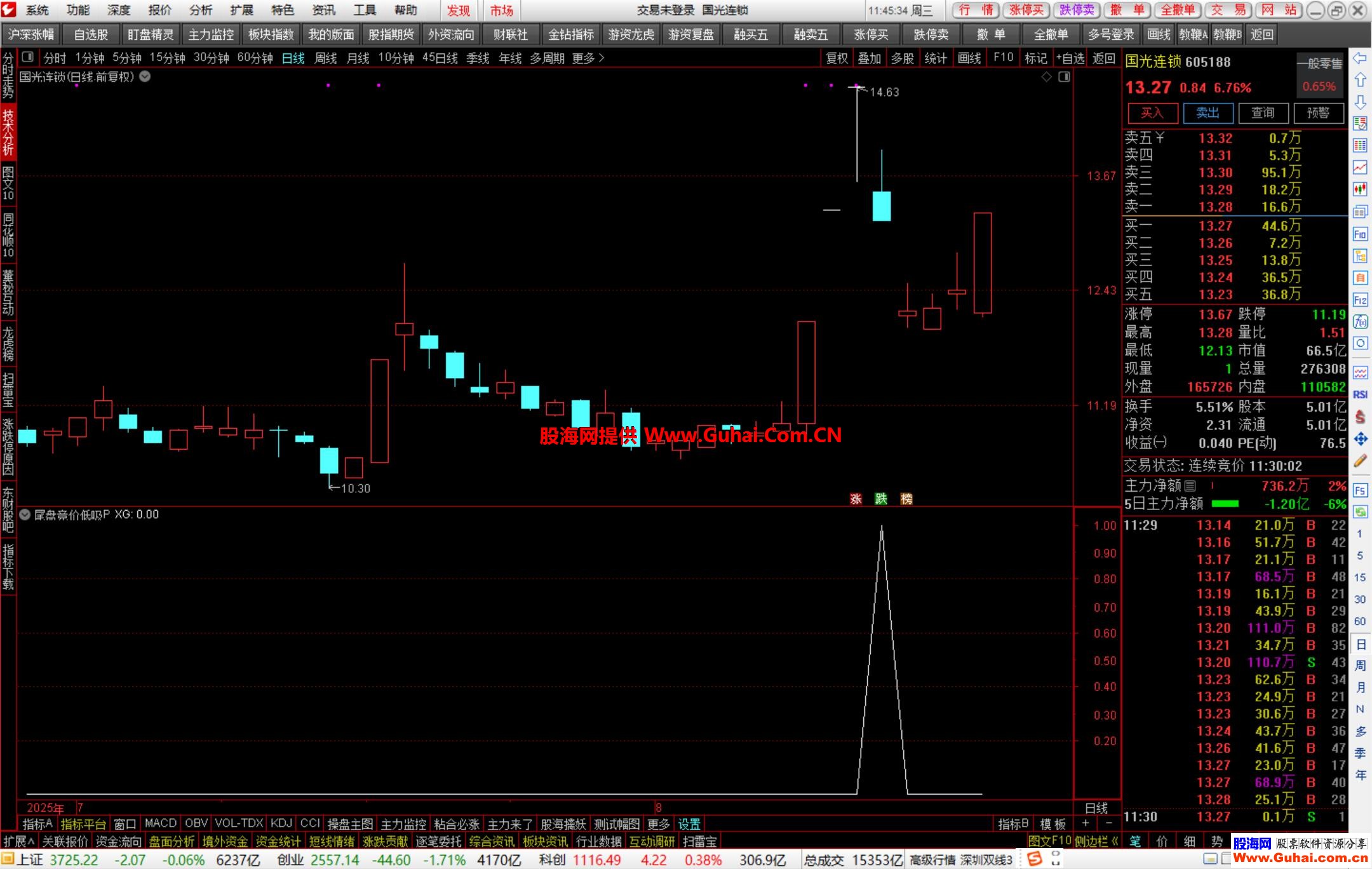Click the FS icon in right sidebar
Screen dimensions: 1372x869
click(x=1360, y=490)
